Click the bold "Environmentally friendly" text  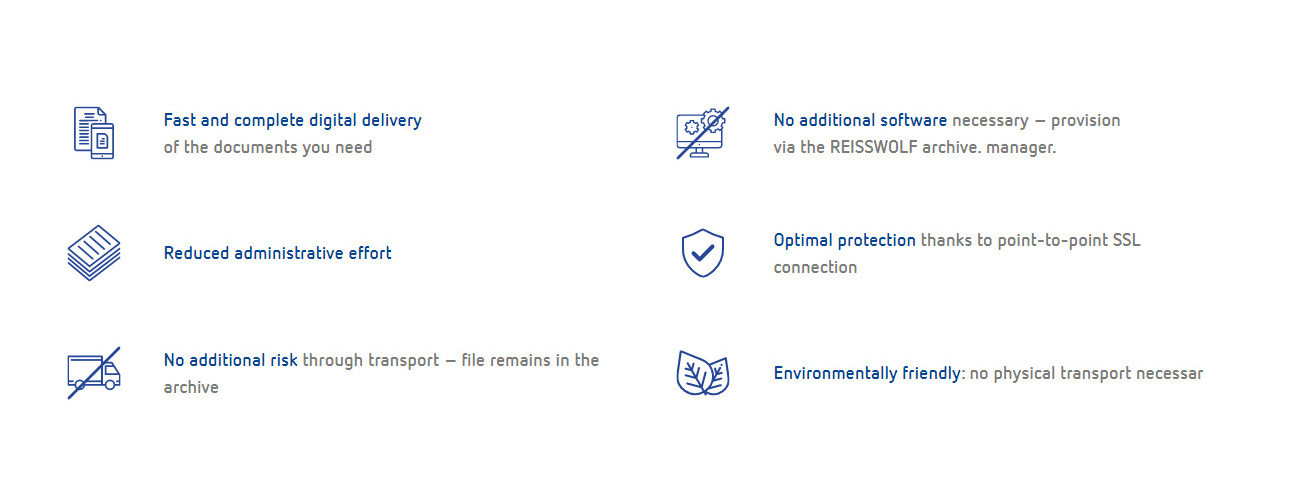[867, 373]
